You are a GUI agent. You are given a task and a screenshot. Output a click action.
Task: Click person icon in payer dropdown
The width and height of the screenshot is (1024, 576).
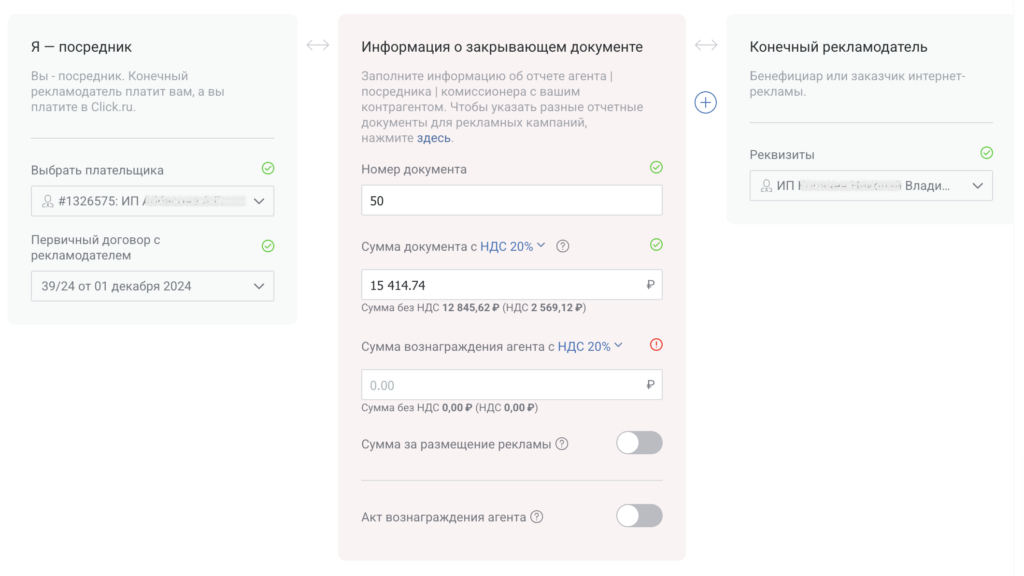pos(48,201)
